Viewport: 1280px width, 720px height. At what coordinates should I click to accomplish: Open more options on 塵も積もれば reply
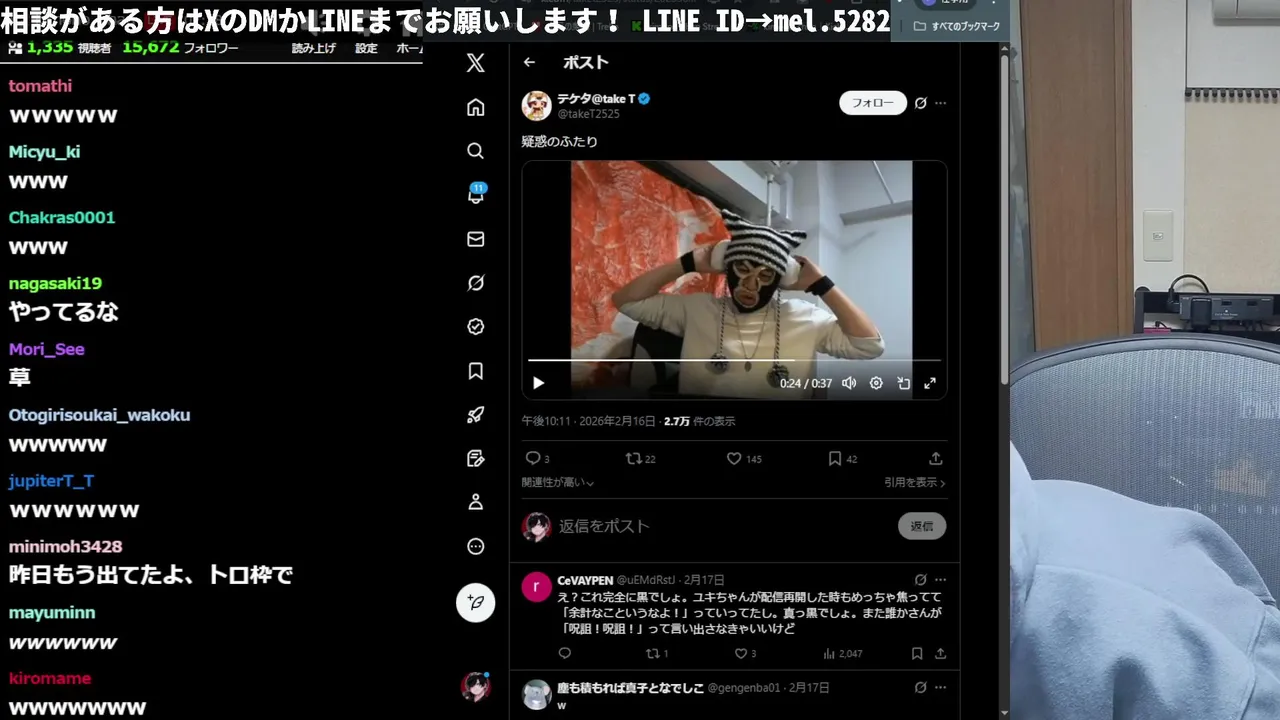click(x=940, y=687)
